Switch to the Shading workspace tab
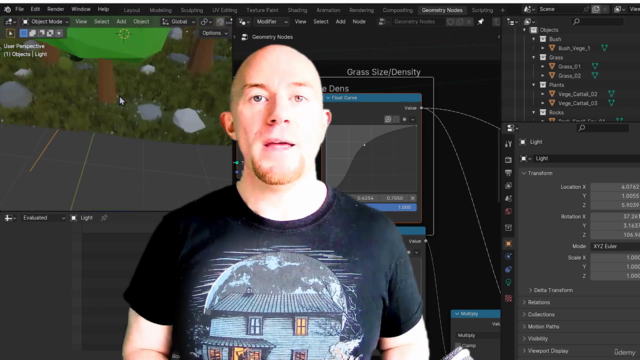 pos(297,10)
